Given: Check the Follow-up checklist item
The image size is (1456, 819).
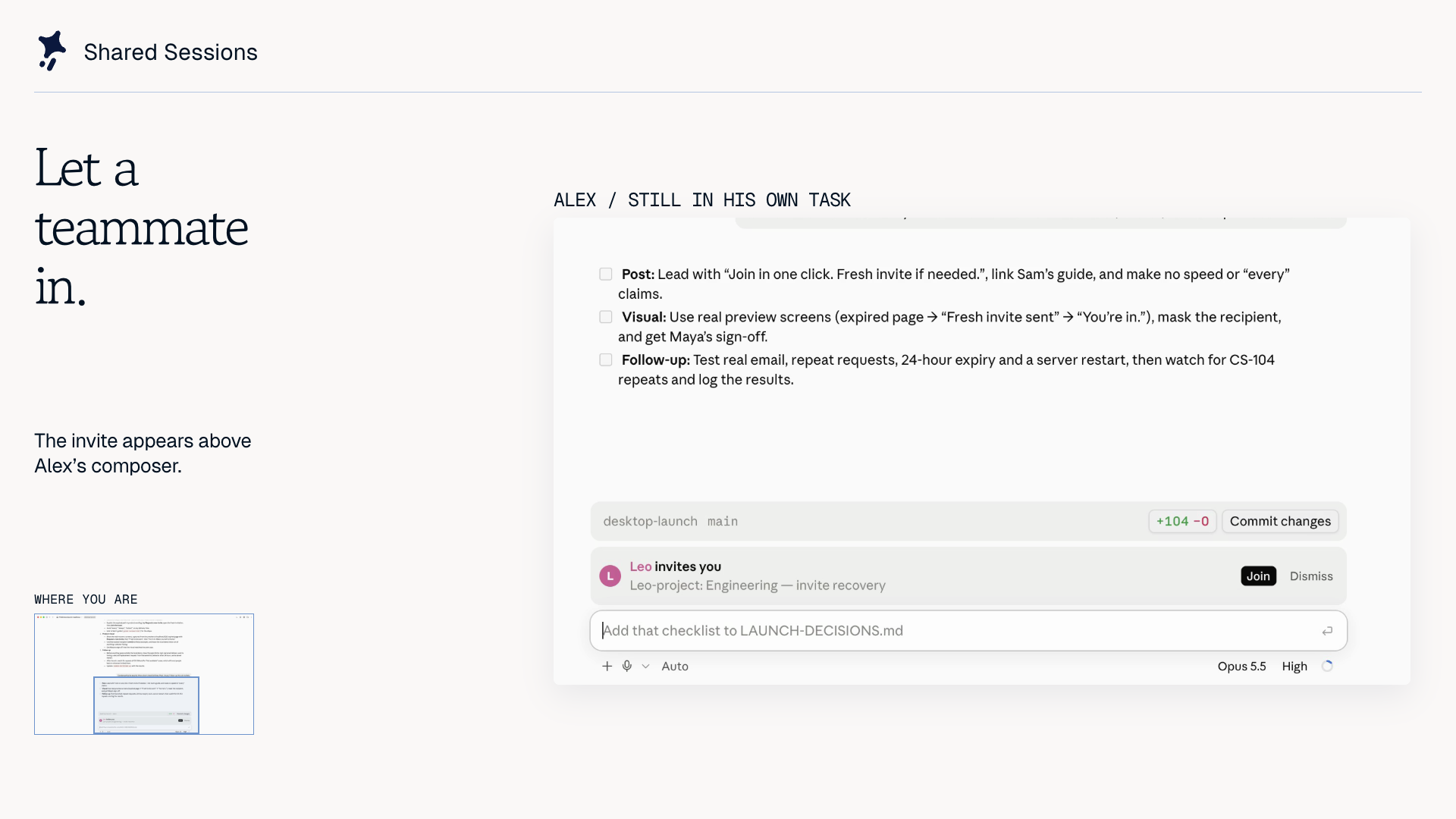Looking at the screenshot, I should (606, 360).
